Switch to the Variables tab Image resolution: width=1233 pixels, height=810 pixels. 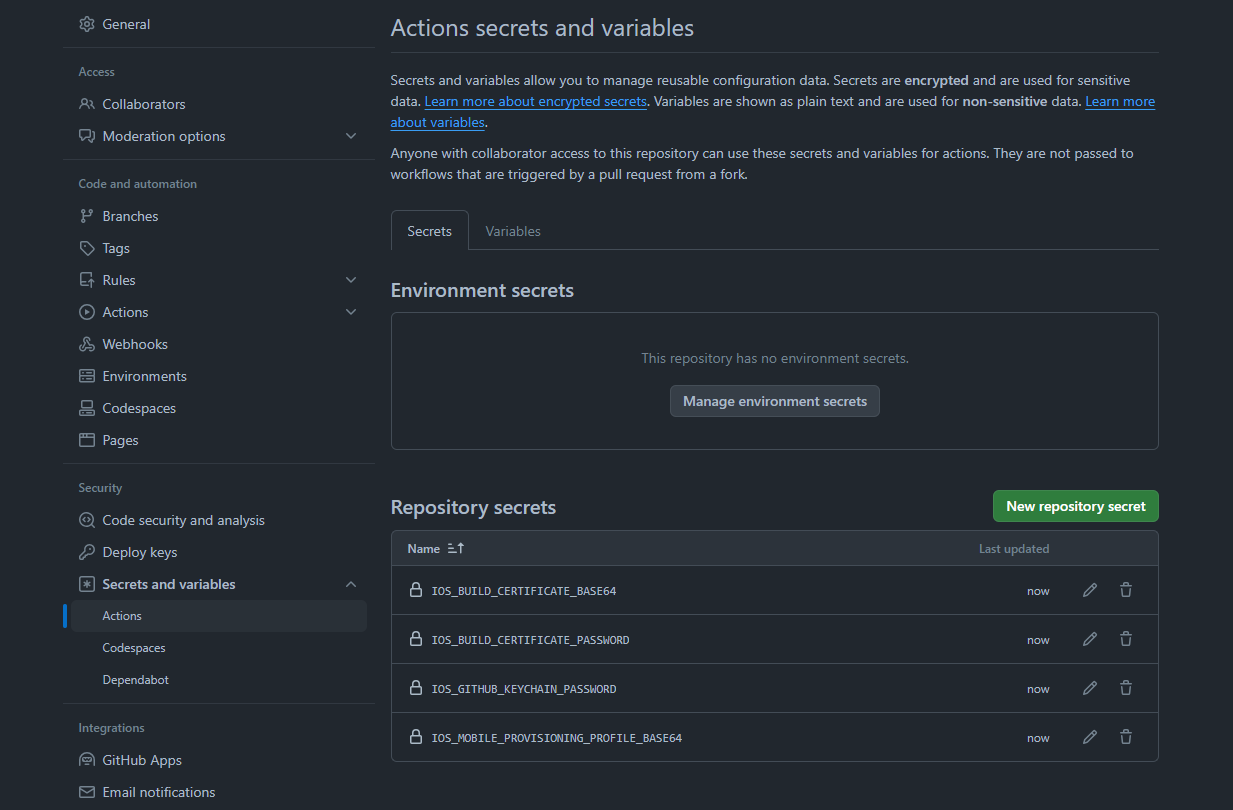click(513, 231)
